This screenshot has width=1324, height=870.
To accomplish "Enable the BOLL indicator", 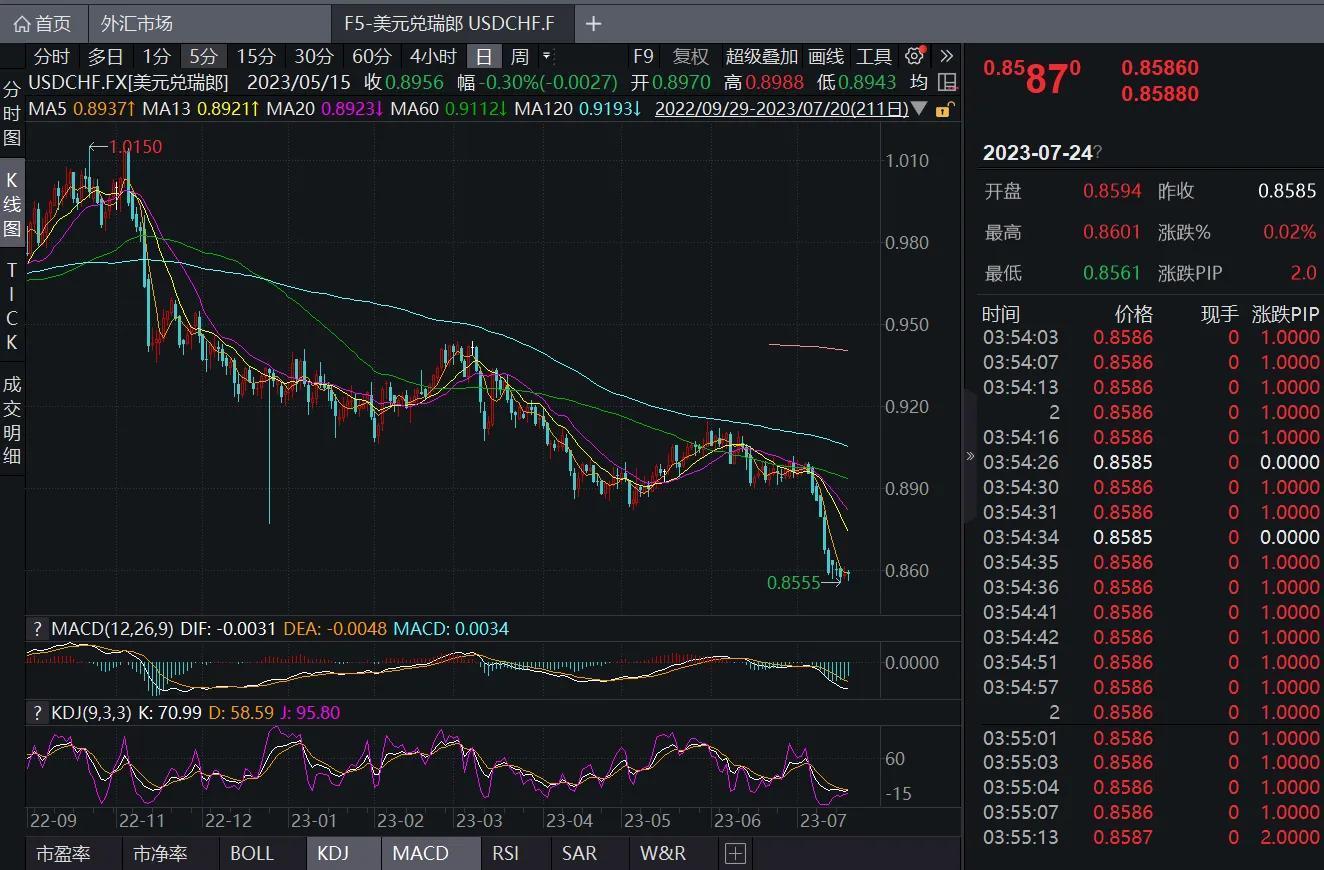I will pos(251,853).
